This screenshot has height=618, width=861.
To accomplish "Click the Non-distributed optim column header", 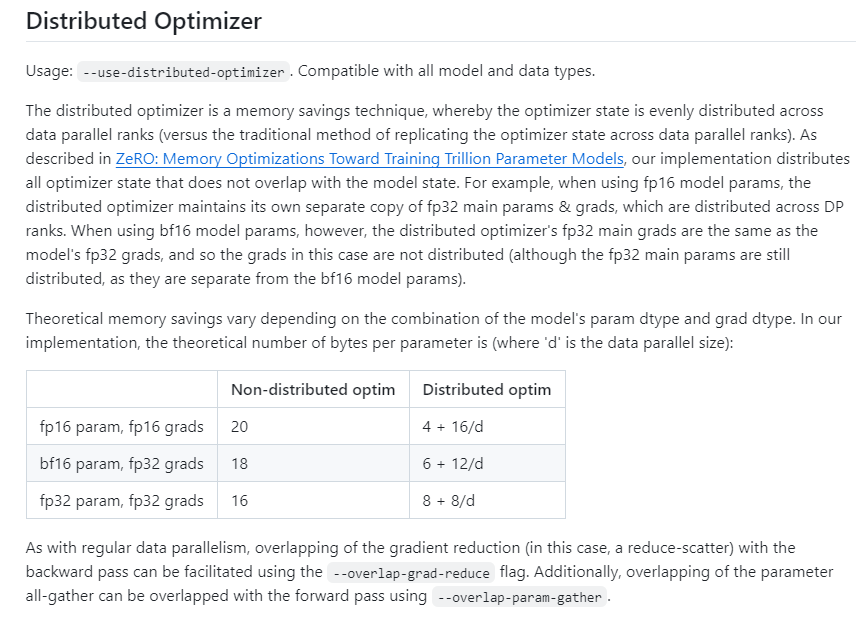I will [x=313, y=389].
